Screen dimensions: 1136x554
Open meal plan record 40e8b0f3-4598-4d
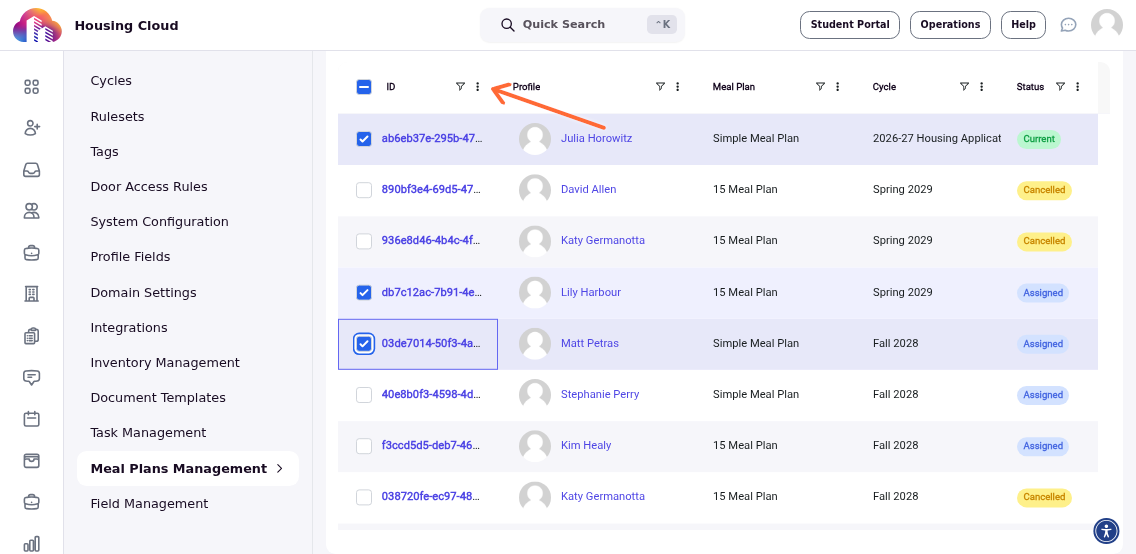tap(431, 395)
